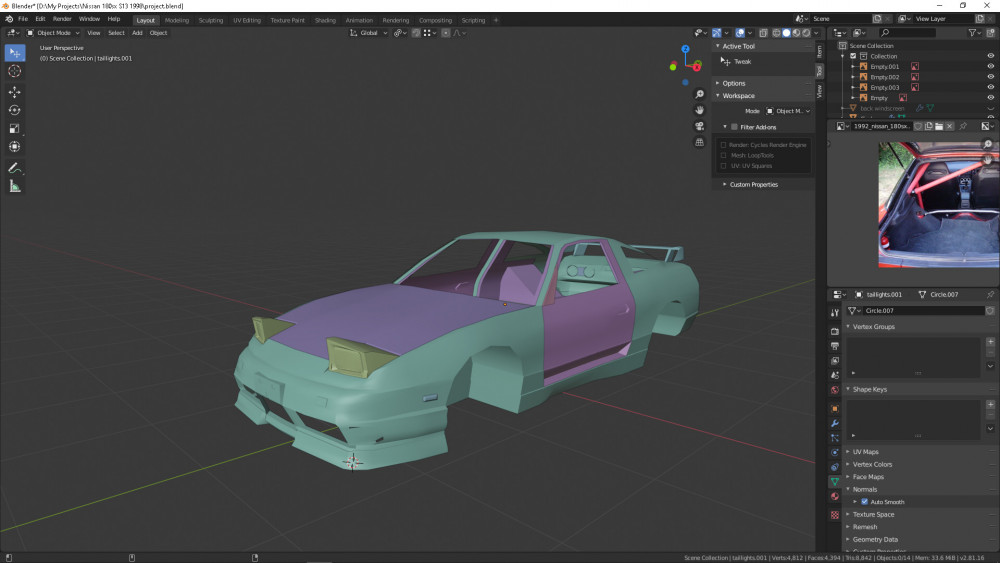
Task: Toggle X-ray mode in viewport header
Action: pos(763,33)
